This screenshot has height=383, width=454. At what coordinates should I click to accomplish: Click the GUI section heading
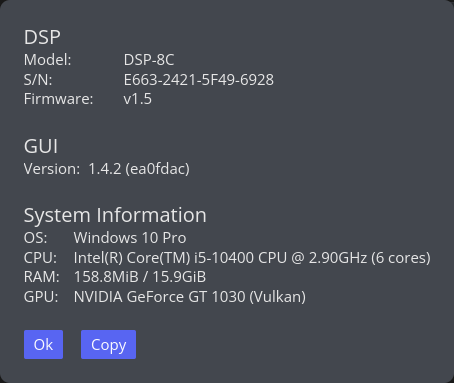(x=41, y=146)
